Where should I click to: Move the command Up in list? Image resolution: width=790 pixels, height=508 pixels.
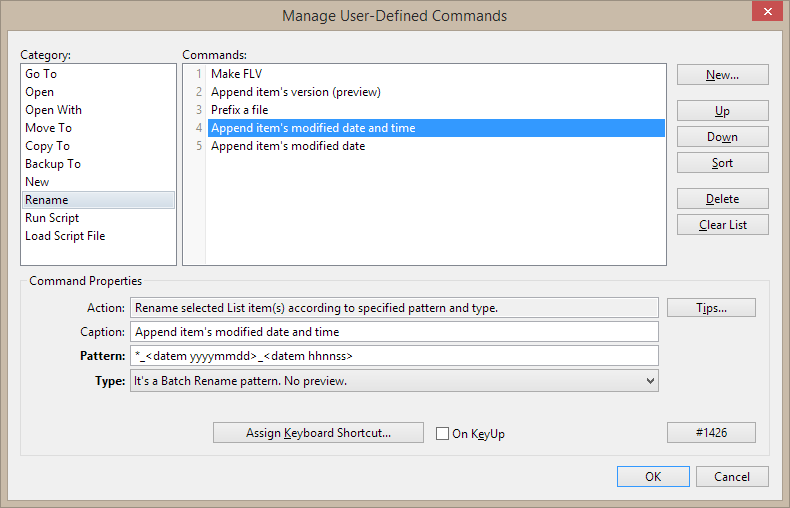[722, 111]
